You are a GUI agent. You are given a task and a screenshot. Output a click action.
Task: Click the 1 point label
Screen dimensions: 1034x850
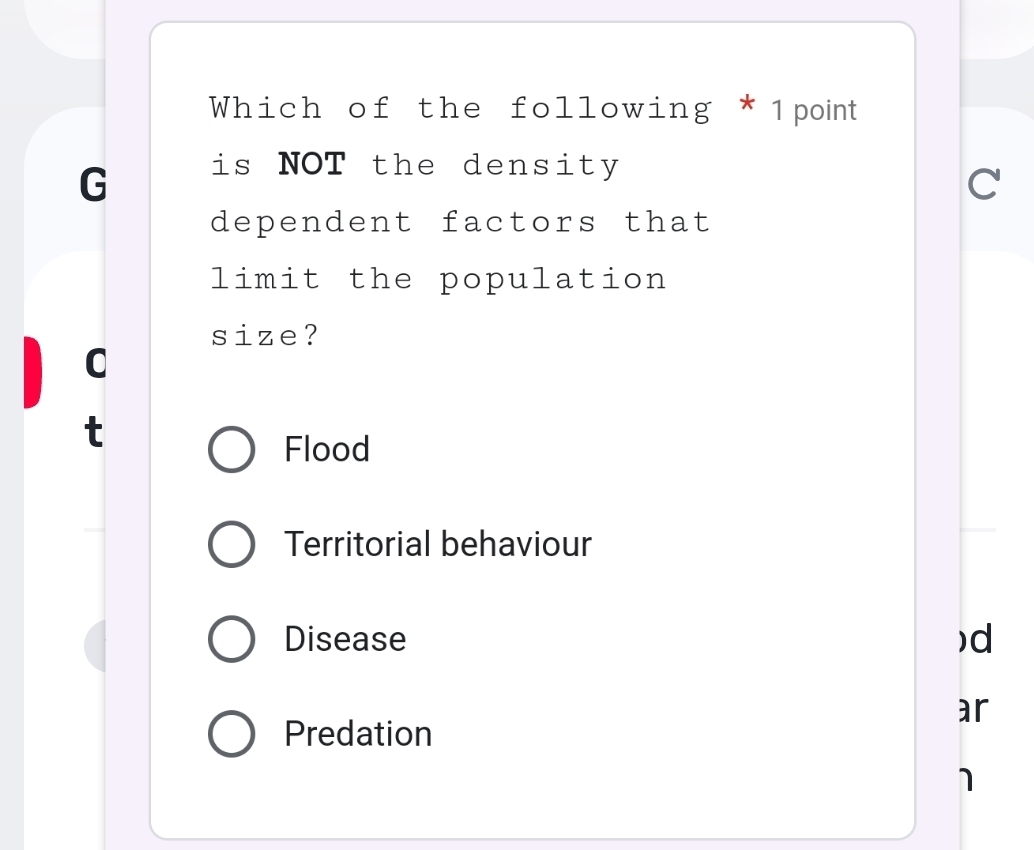tap(813, 110)
